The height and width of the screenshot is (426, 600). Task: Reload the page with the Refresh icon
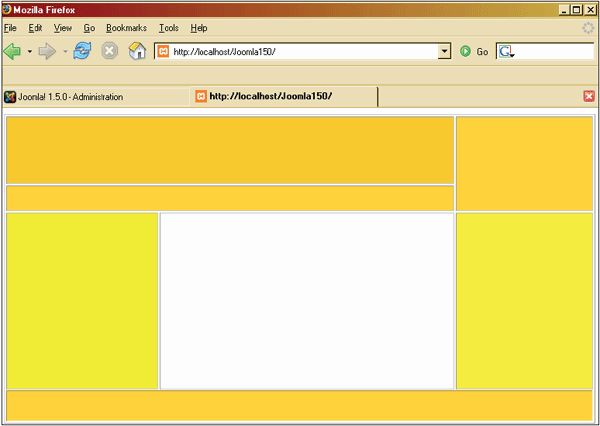[x=82, y=51]
